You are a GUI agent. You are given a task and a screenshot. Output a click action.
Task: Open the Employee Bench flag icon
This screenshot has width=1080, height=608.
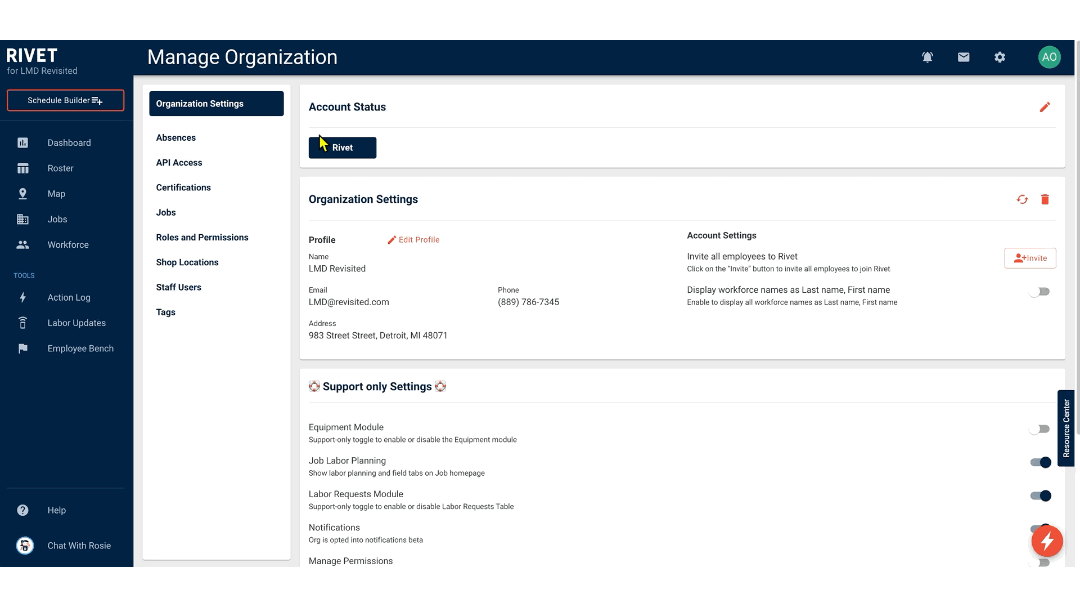[23, 348]
